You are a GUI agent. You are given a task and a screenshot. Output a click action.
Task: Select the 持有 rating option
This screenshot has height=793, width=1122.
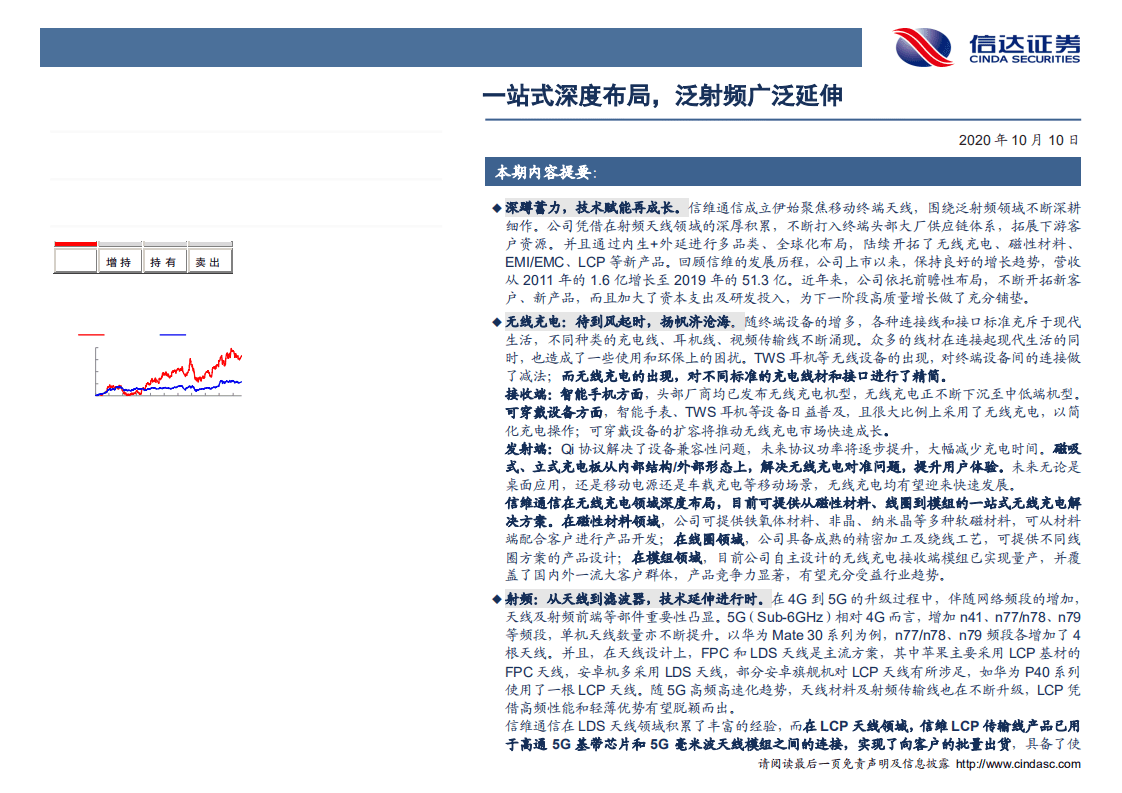coord(163,262)
